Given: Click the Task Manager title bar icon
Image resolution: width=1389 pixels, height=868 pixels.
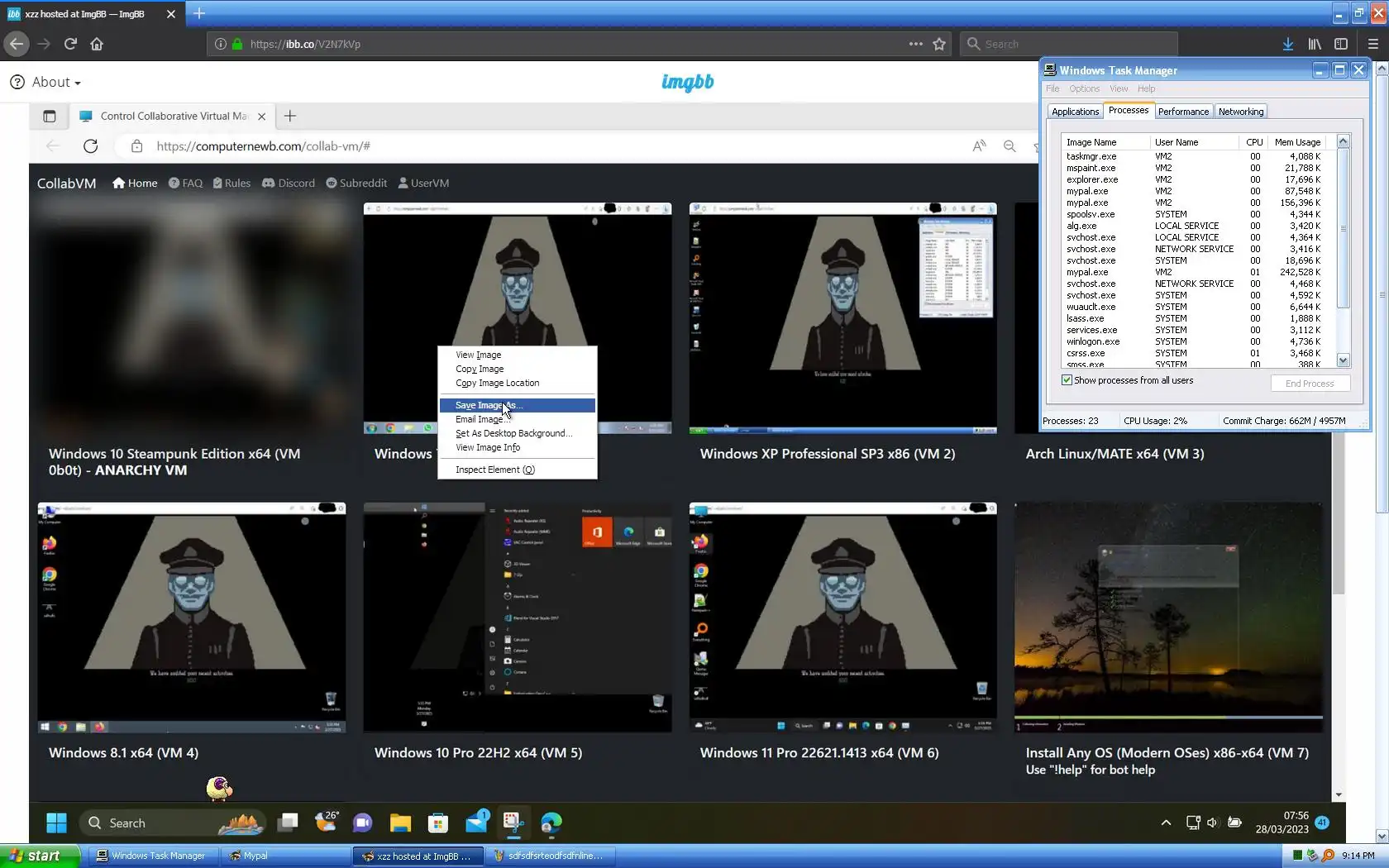Looking at the screenshot, I should (1050, 70).
